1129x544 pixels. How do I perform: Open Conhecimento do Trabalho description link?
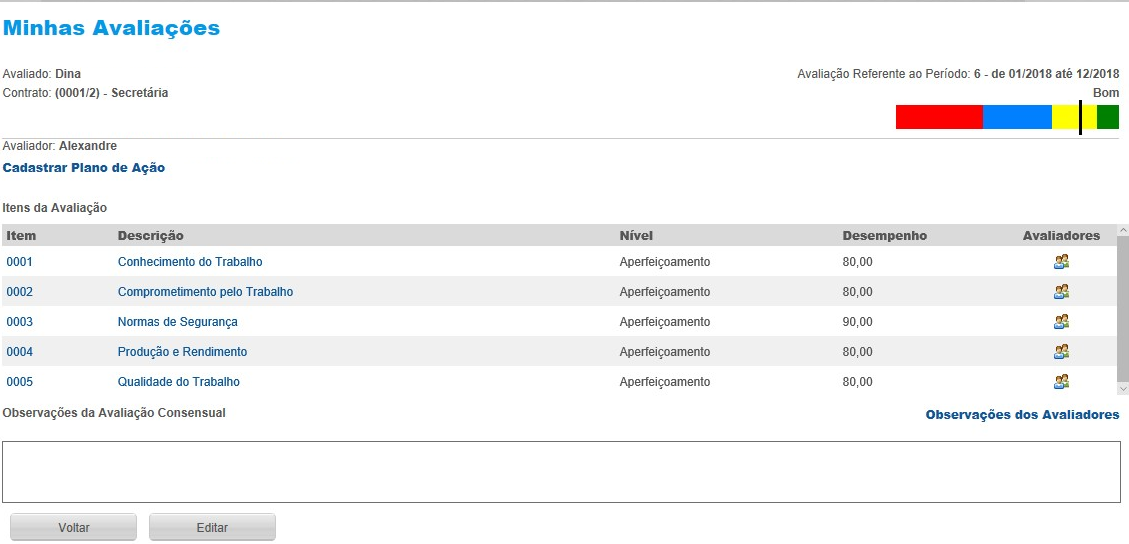[x=190, y=262]
